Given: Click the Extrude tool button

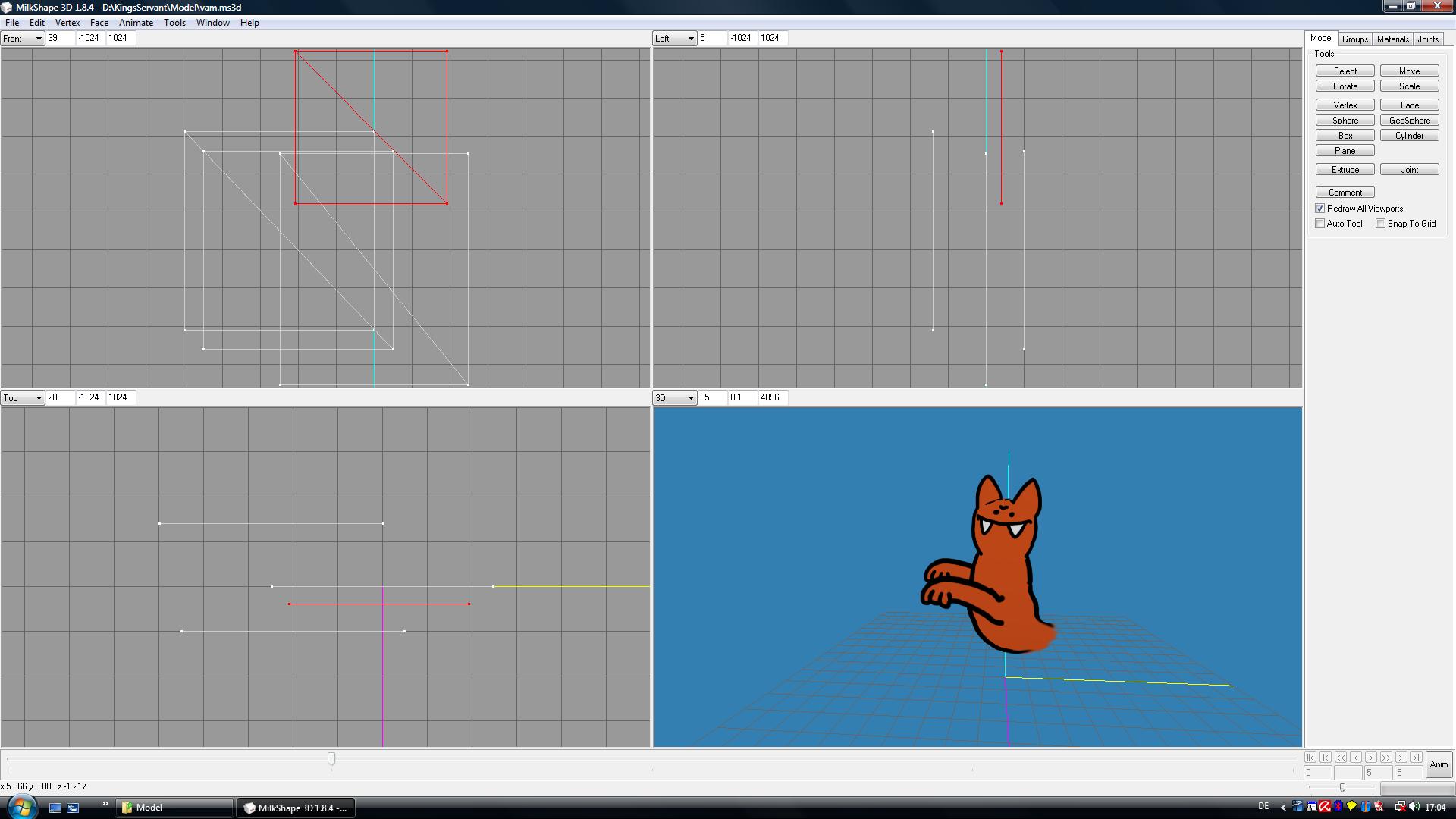Looking at the screenshot, I should click(x=1345, y=170).
